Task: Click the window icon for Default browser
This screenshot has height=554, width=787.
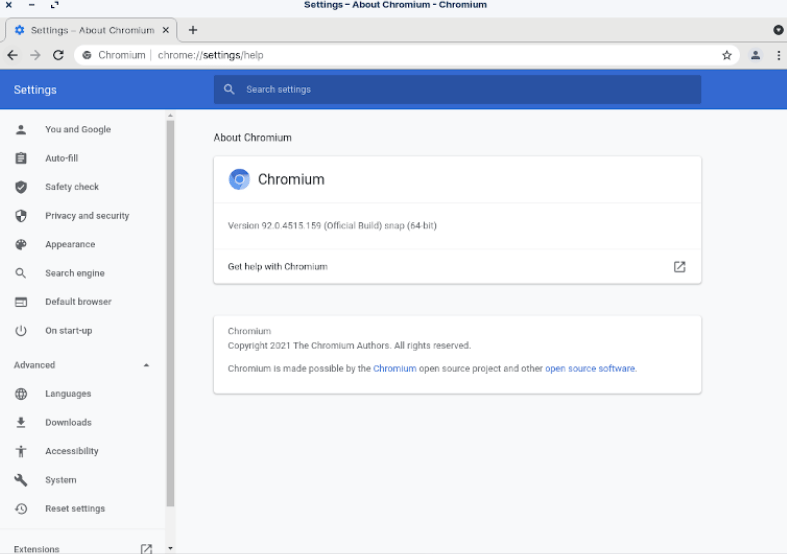Action: (21, 302)
